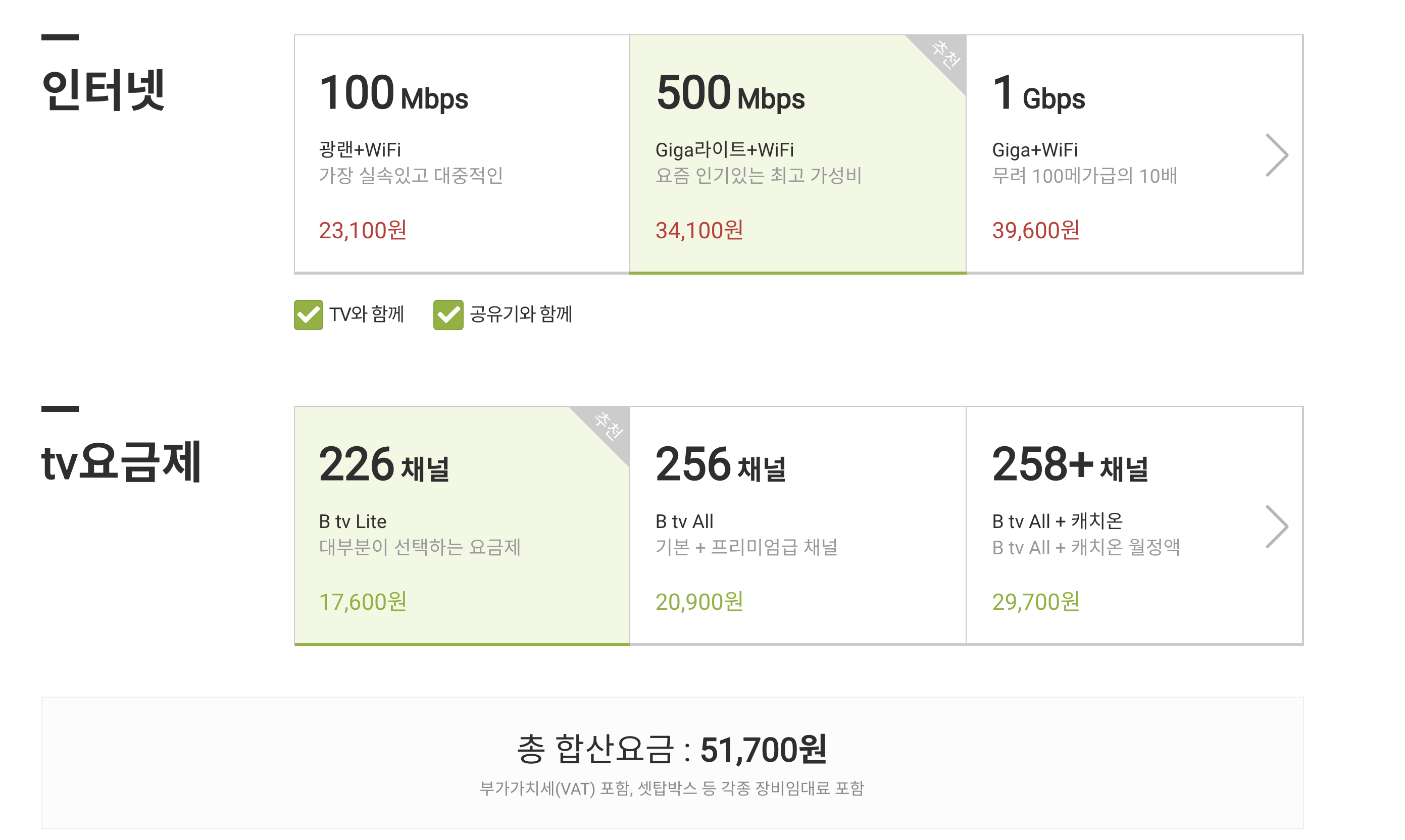
Task: Click the 29,700원 캐치온 plan price
Action: (x=1035, y=602)
